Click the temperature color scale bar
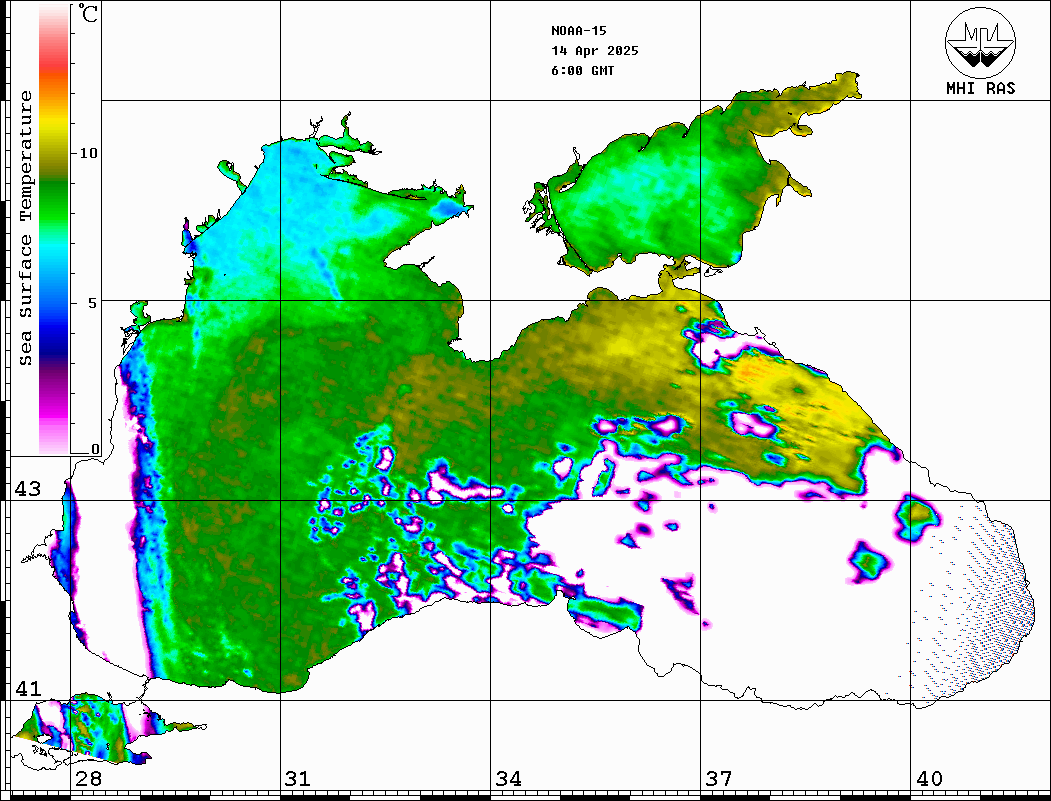 click(54, 230)
